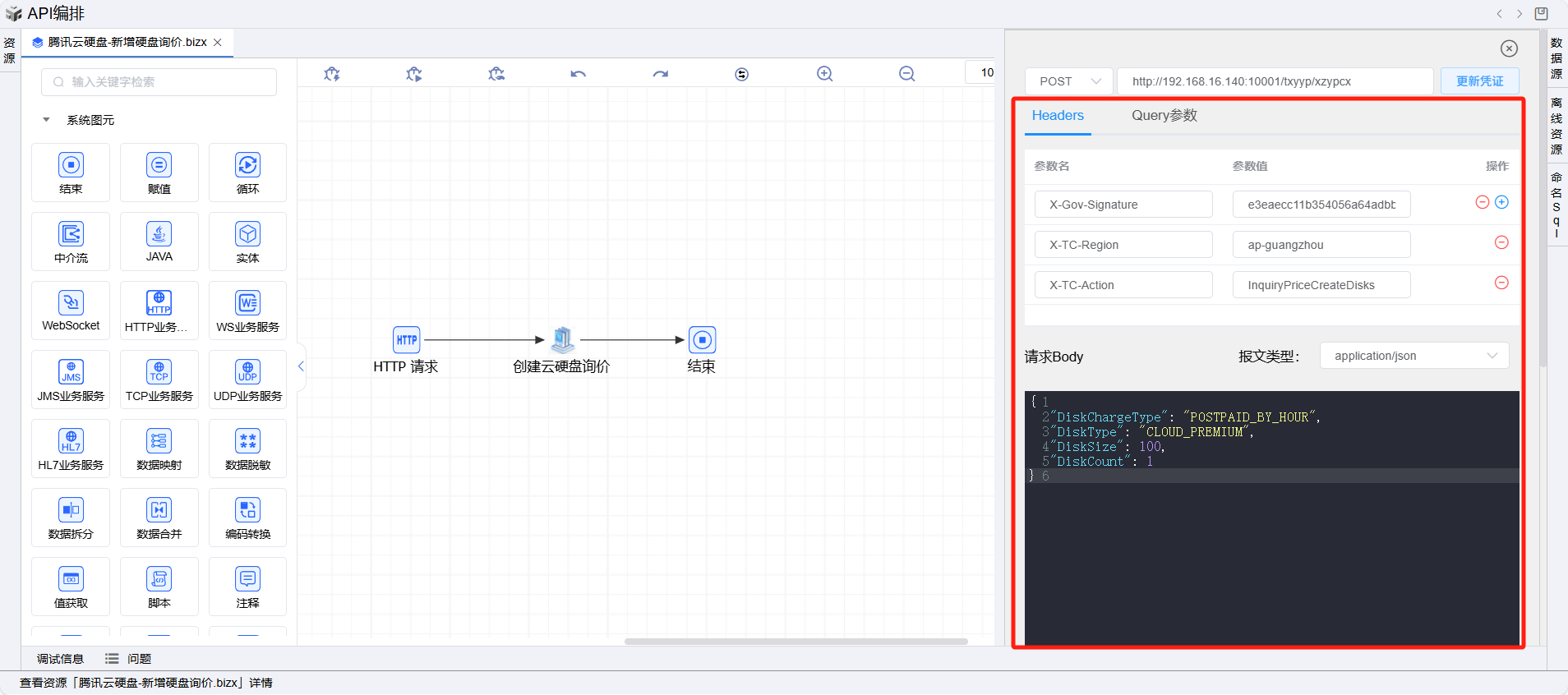Image resolution: width=1568 pixels, height=695 pixels.
Task: Choose the 循环 (Loop) palette element
Action: (x=247, y=173)
